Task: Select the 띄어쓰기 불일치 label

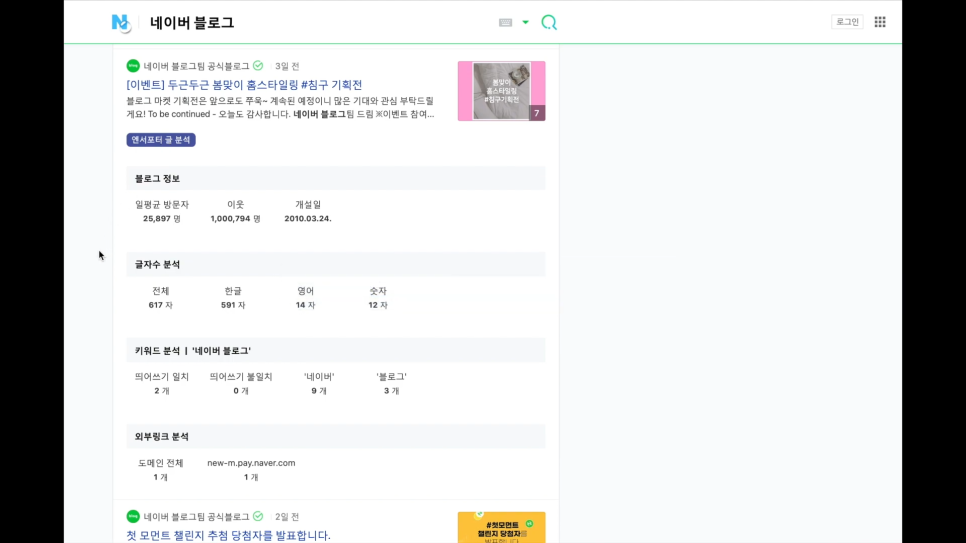Action: click(241, 377)
